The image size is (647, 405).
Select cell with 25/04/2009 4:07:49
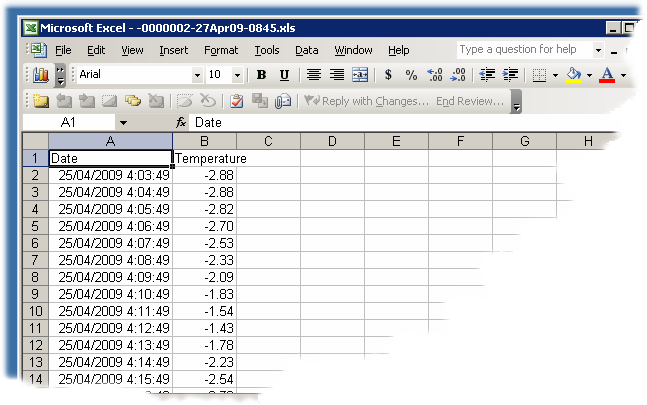pos(110,243)
